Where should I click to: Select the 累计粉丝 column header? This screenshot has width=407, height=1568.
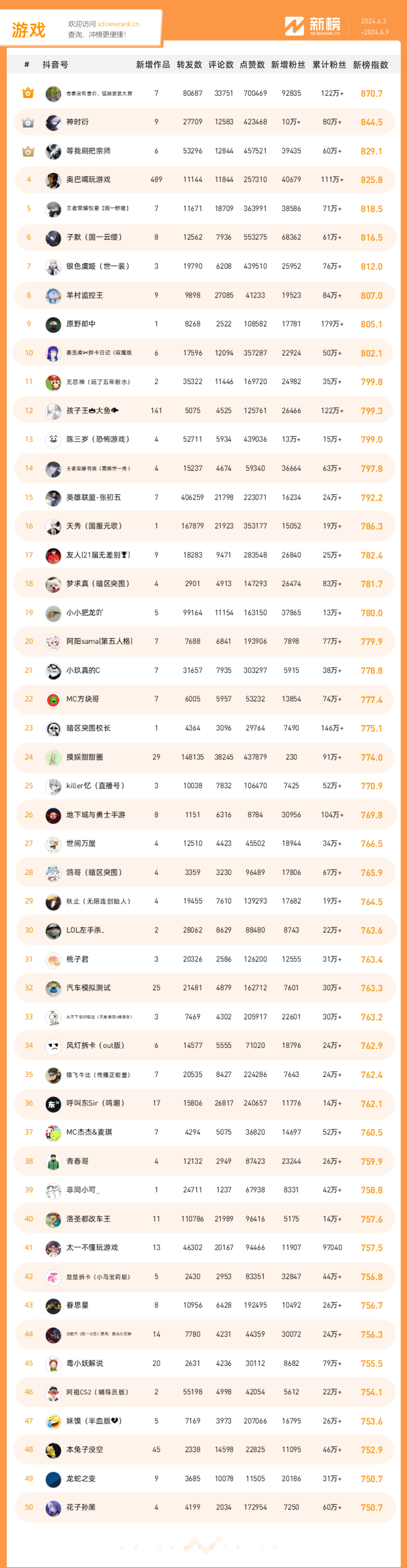pyautogui.click(x=329, y=65)
